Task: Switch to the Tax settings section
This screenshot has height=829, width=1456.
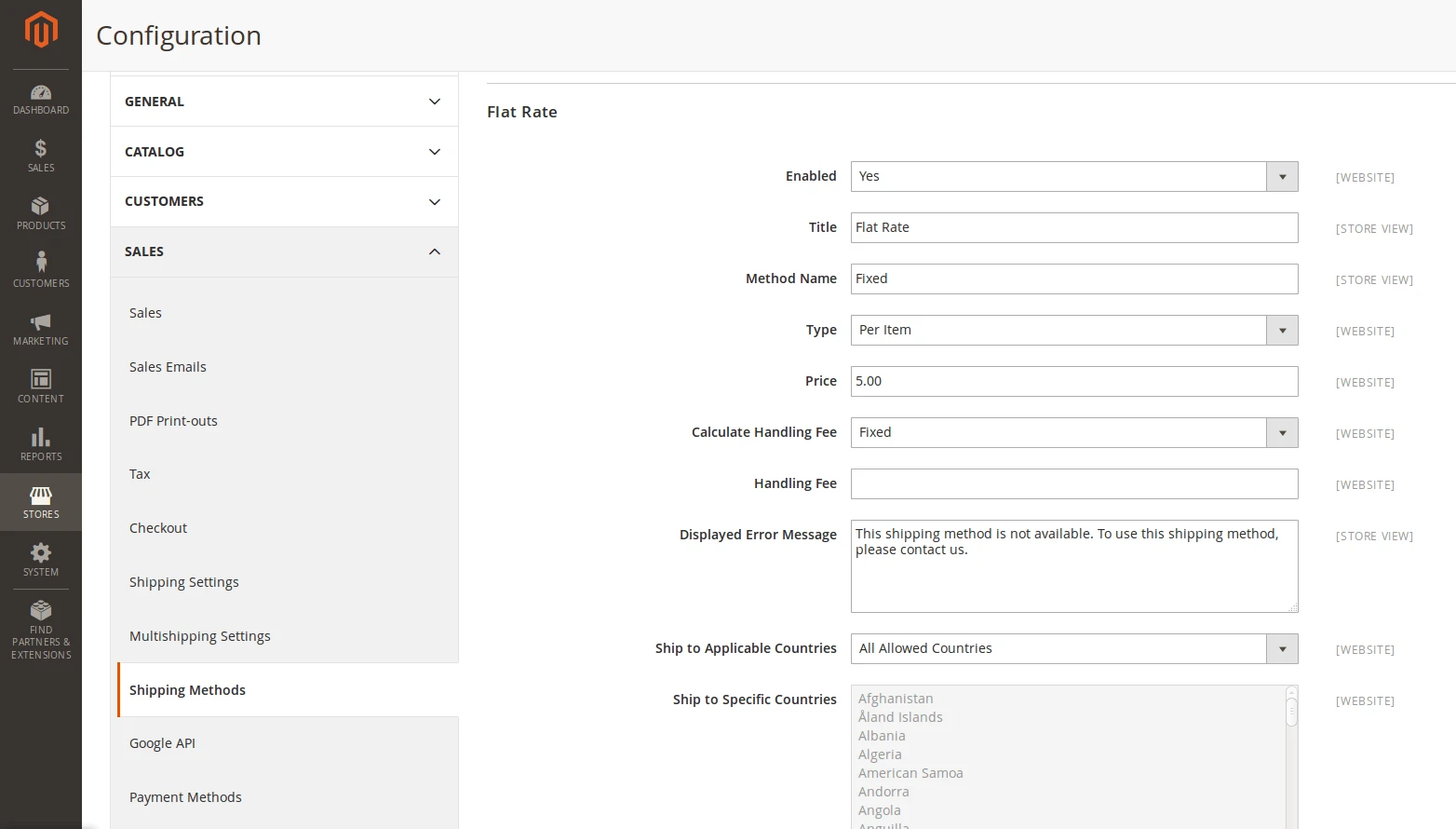Action: pos(139,474)
